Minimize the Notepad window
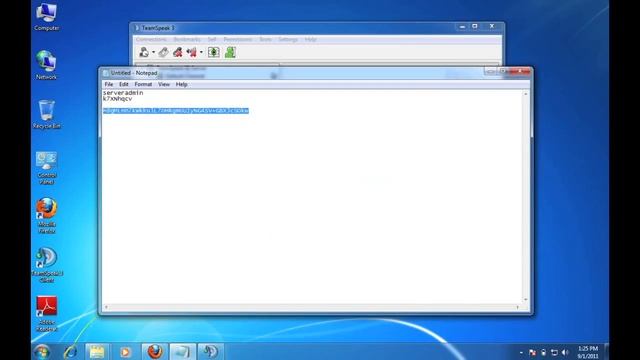This screenshot has width=640, height=360. 490,71
